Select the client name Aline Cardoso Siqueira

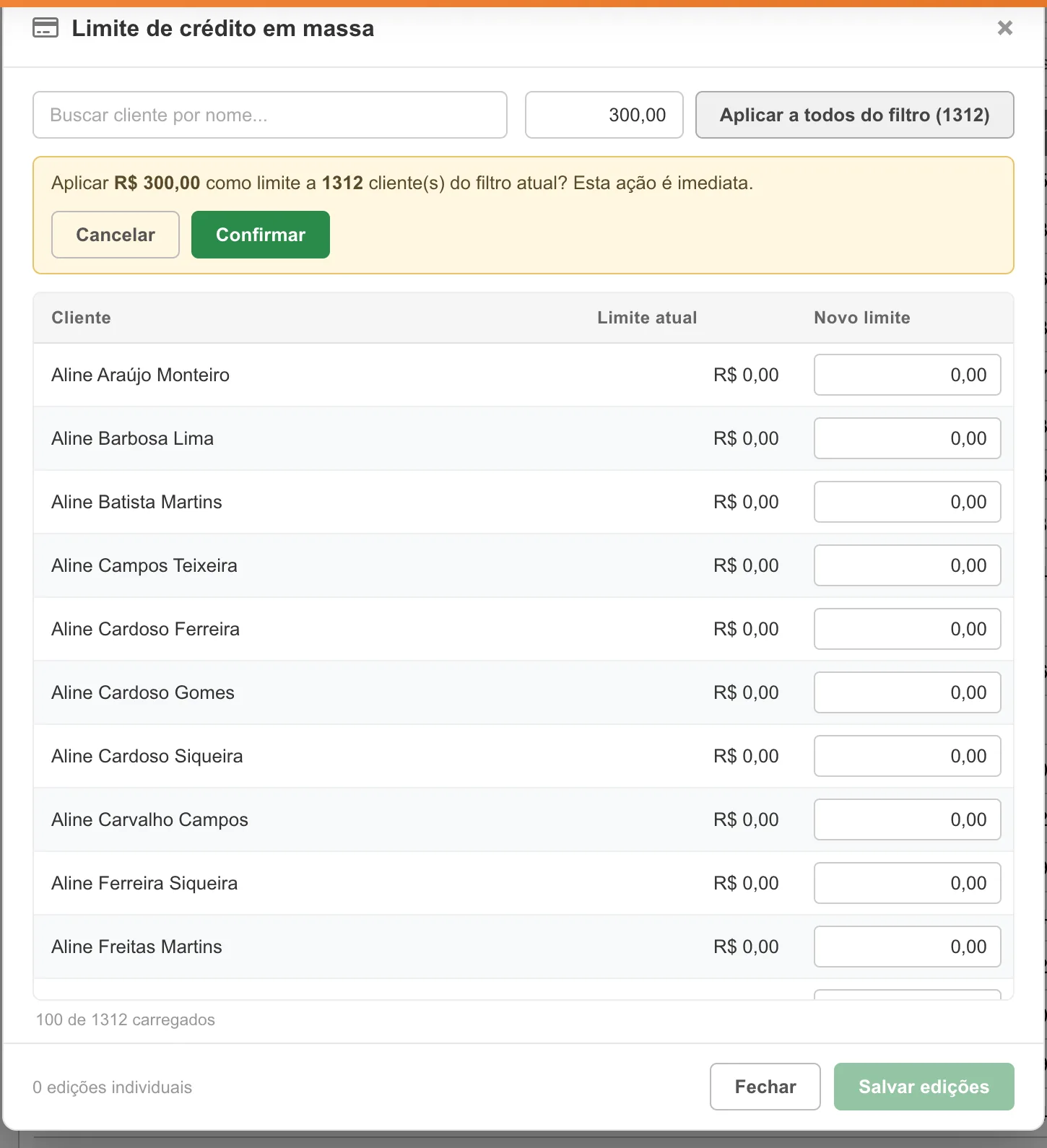[x=147, y=757]
